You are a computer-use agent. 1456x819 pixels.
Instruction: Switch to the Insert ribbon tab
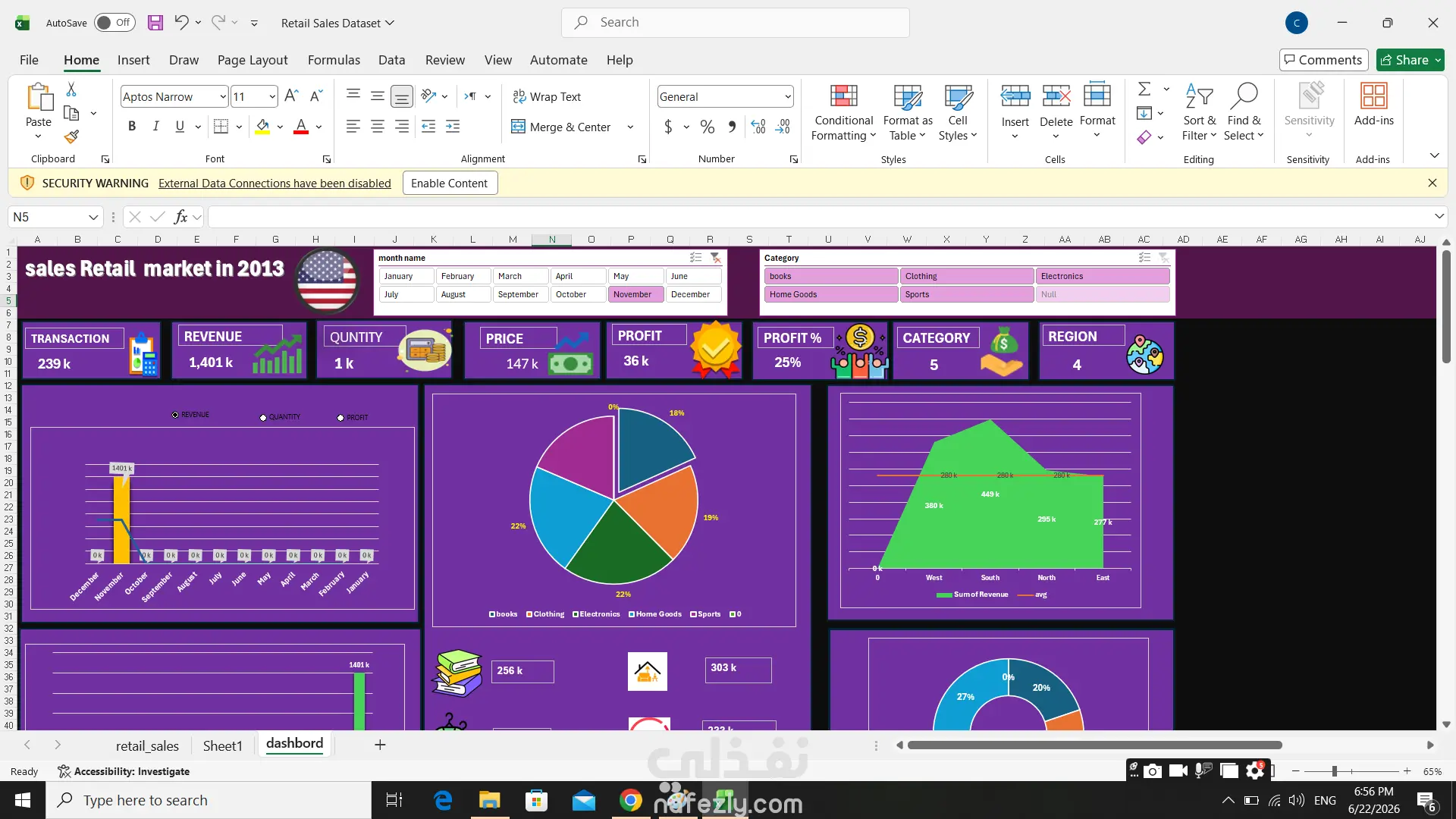(133, 60)
